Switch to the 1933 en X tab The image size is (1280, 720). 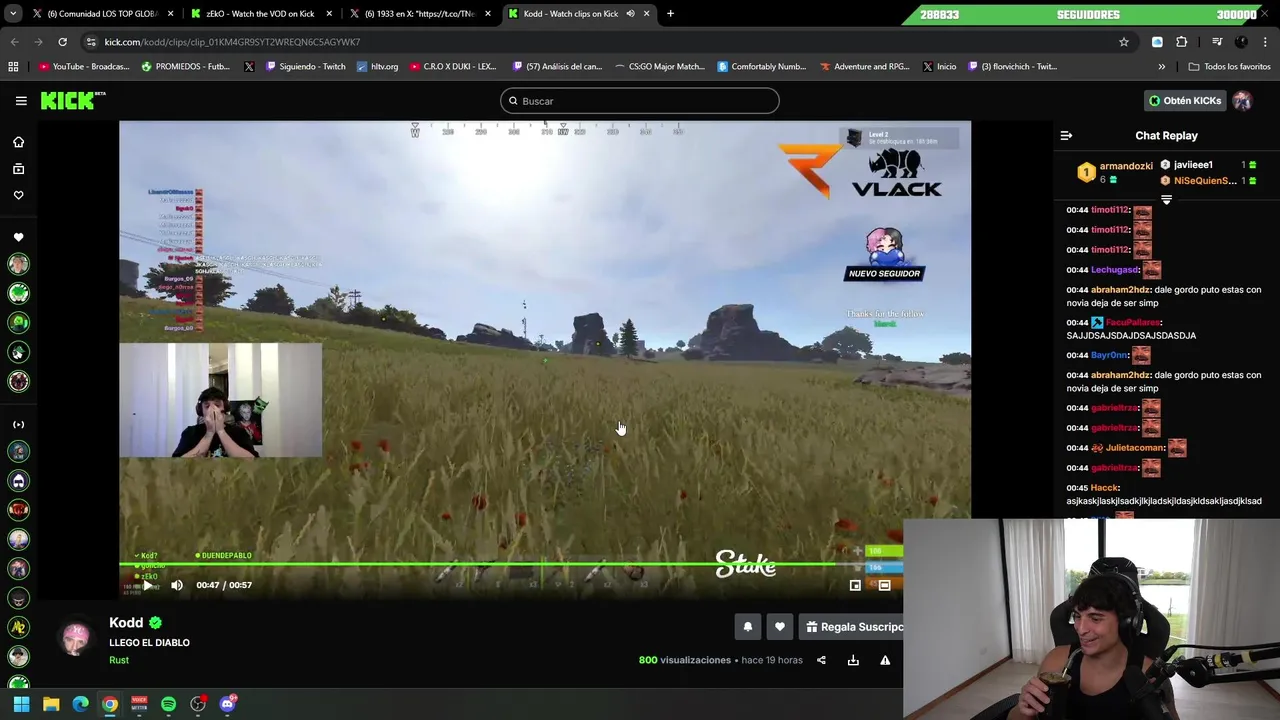click(419, 14)
